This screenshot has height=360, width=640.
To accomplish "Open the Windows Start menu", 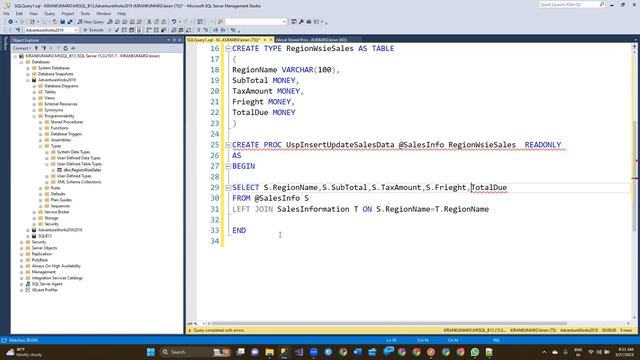I will [x=151, y=352].
